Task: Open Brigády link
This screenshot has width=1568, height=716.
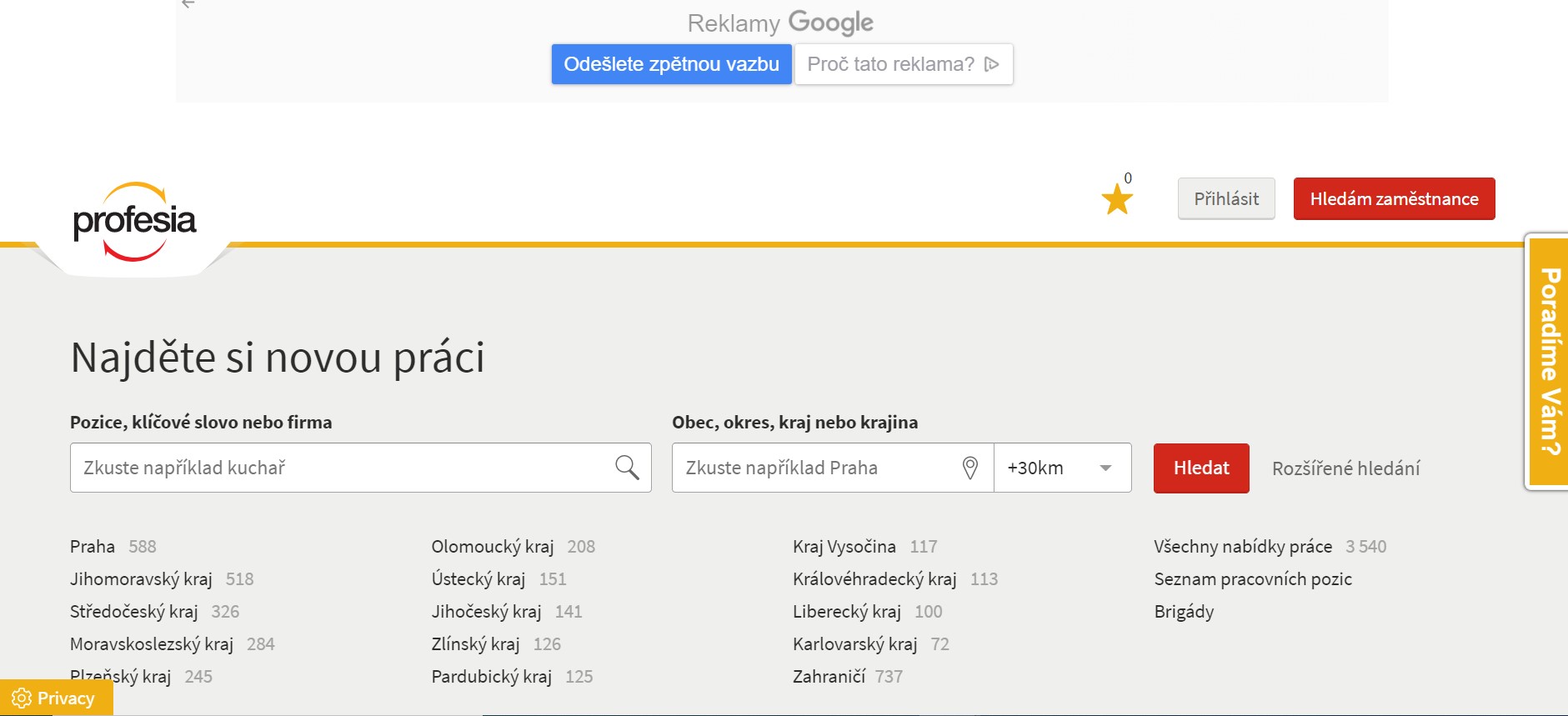Action: tap(1184, 612)
